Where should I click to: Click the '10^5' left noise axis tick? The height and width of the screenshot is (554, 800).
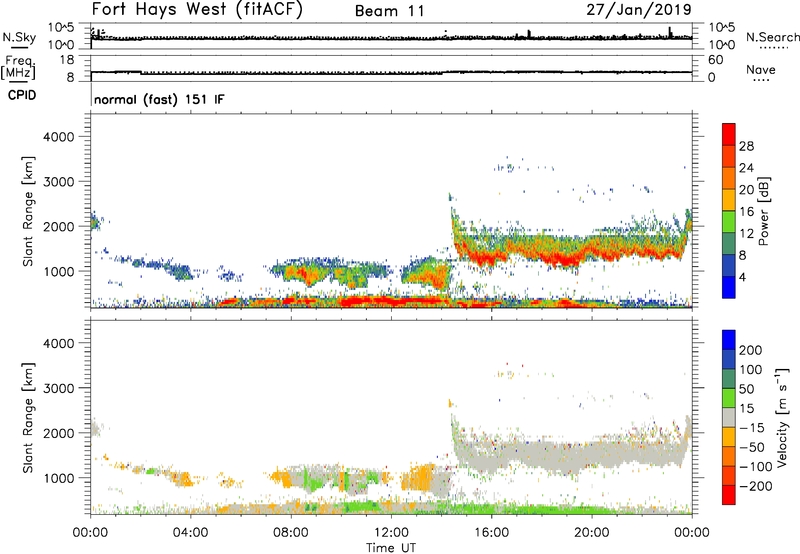click(61, 27)
